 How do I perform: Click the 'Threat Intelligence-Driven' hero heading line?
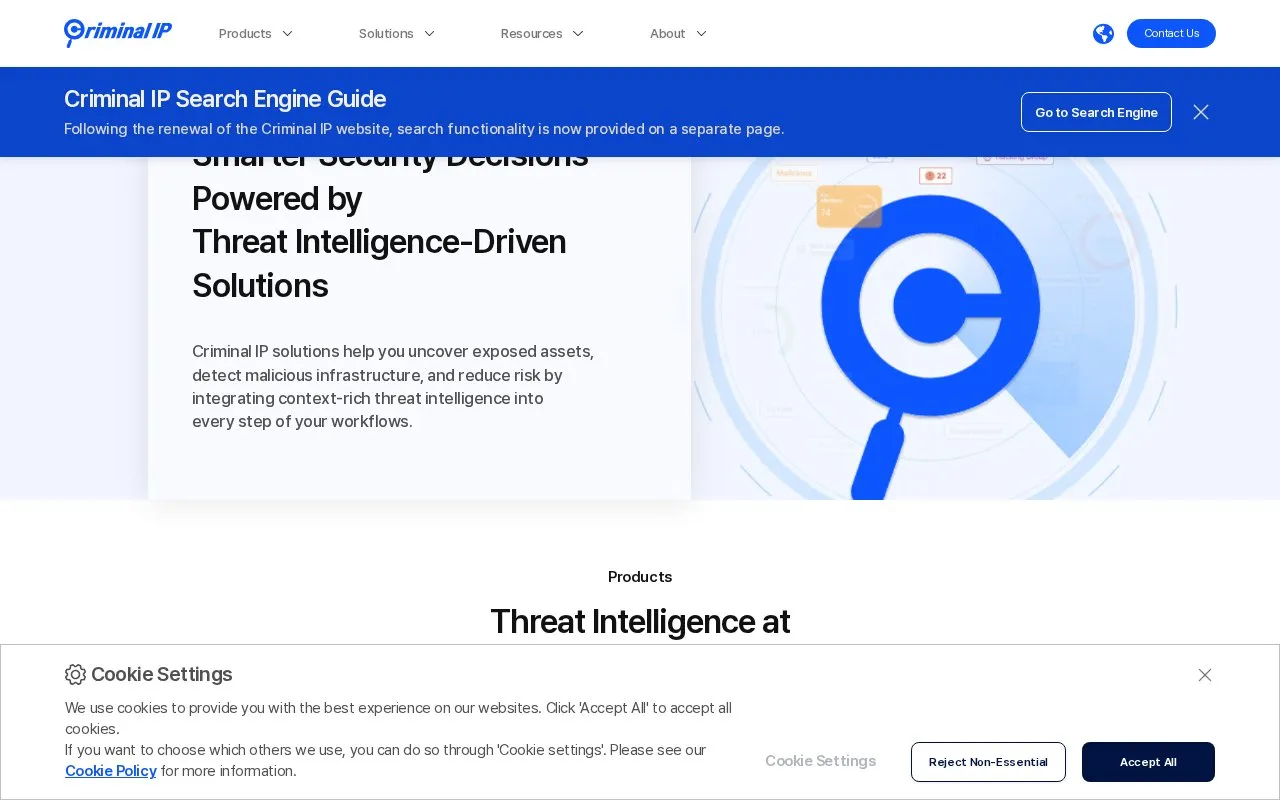(x=379, y=242)
